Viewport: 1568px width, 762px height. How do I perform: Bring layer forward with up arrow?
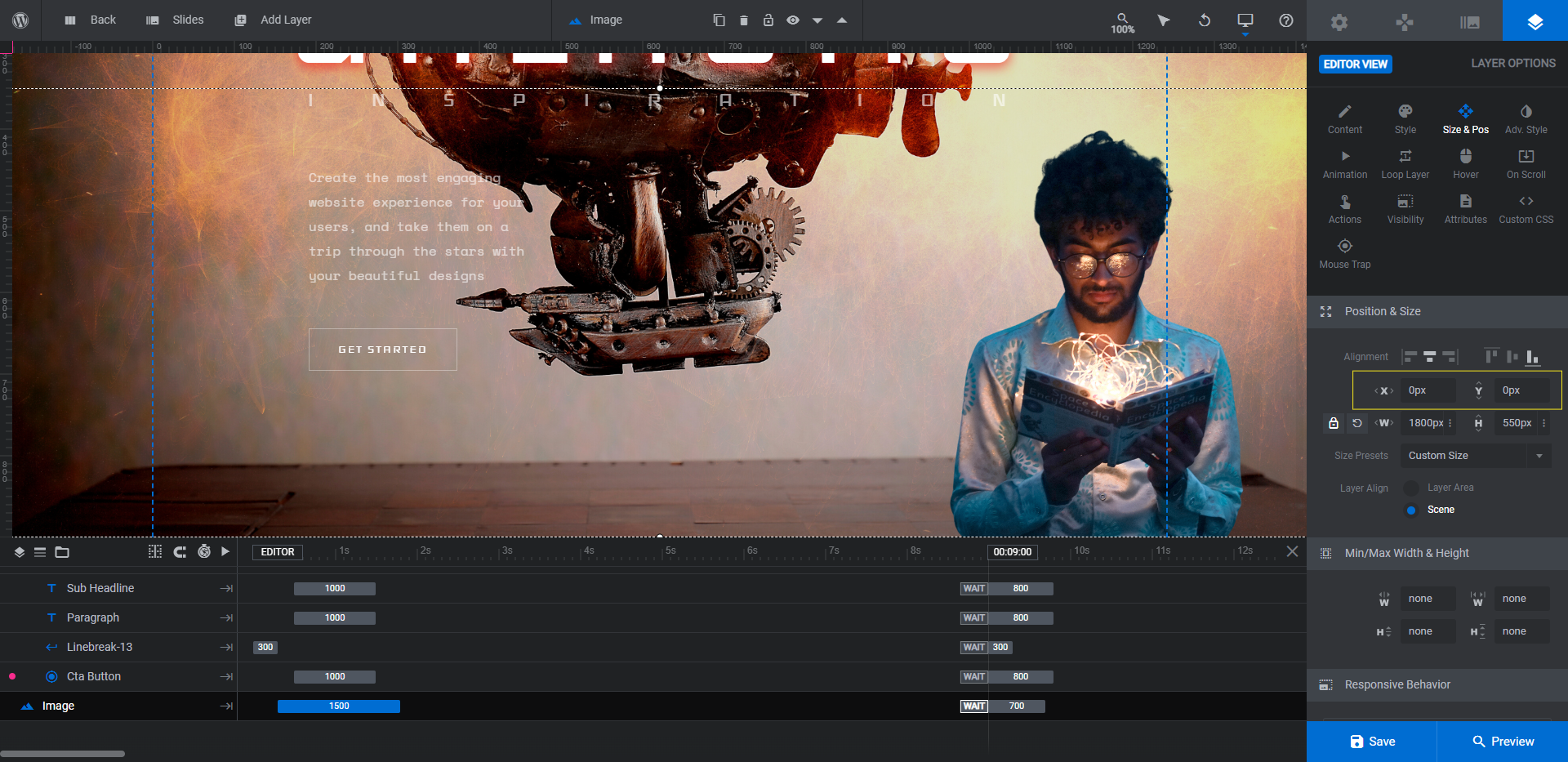[x=842, y=20]
